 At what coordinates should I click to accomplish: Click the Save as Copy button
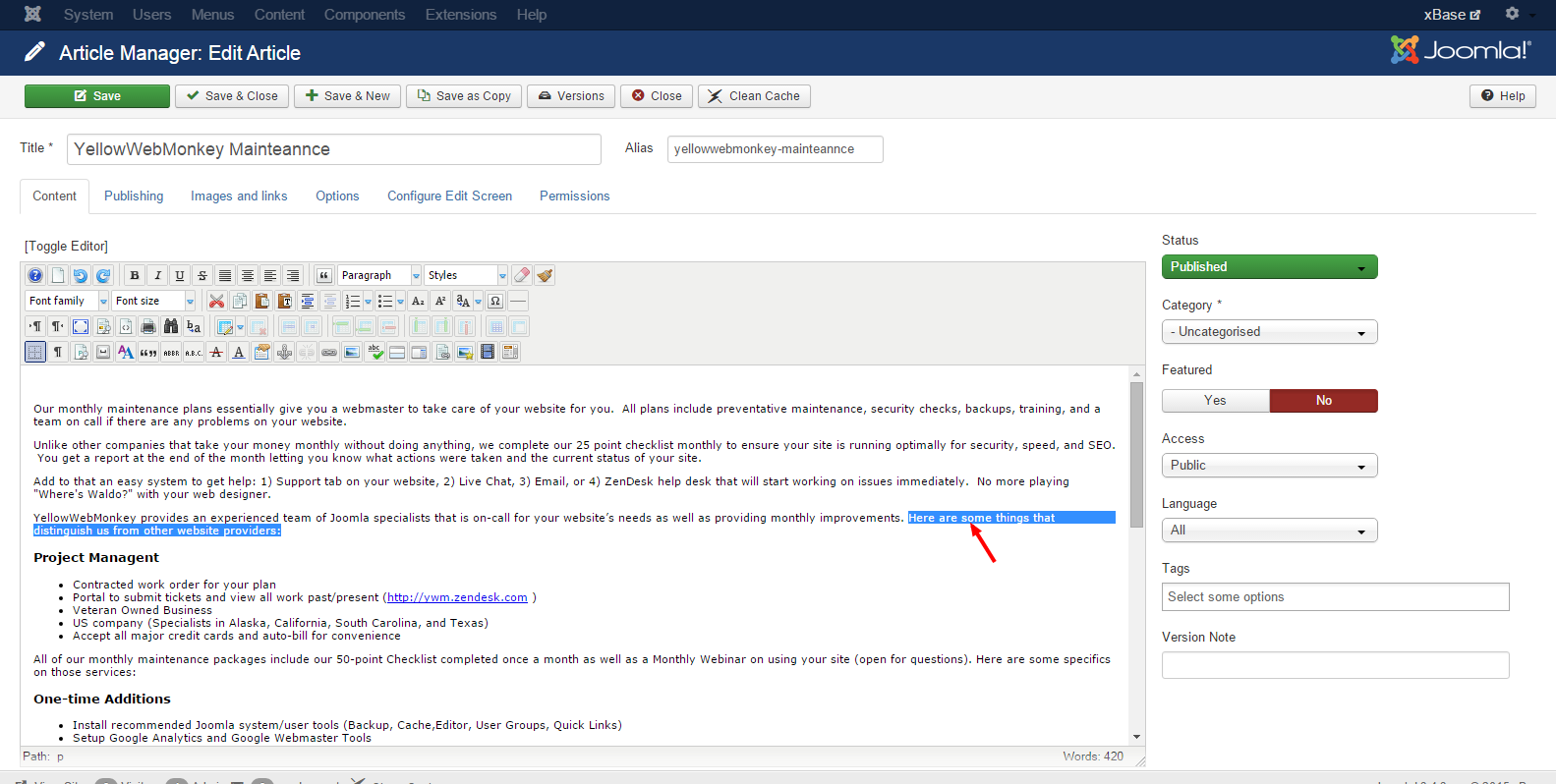tap(464, 96)
